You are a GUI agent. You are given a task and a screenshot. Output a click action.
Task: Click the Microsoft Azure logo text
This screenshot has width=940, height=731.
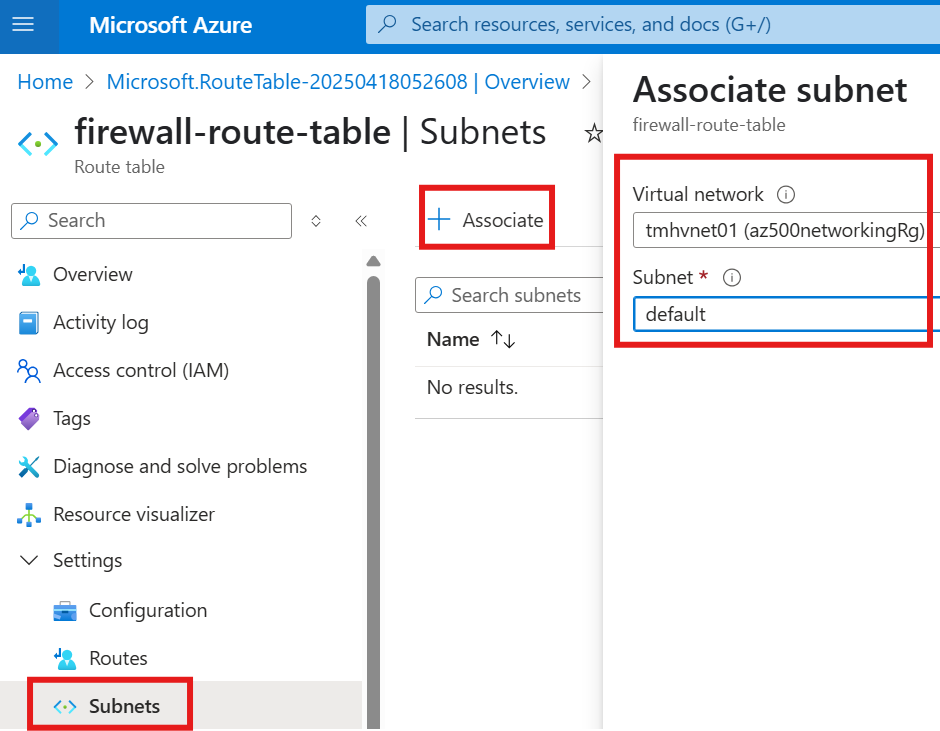(x=170, y=25)
